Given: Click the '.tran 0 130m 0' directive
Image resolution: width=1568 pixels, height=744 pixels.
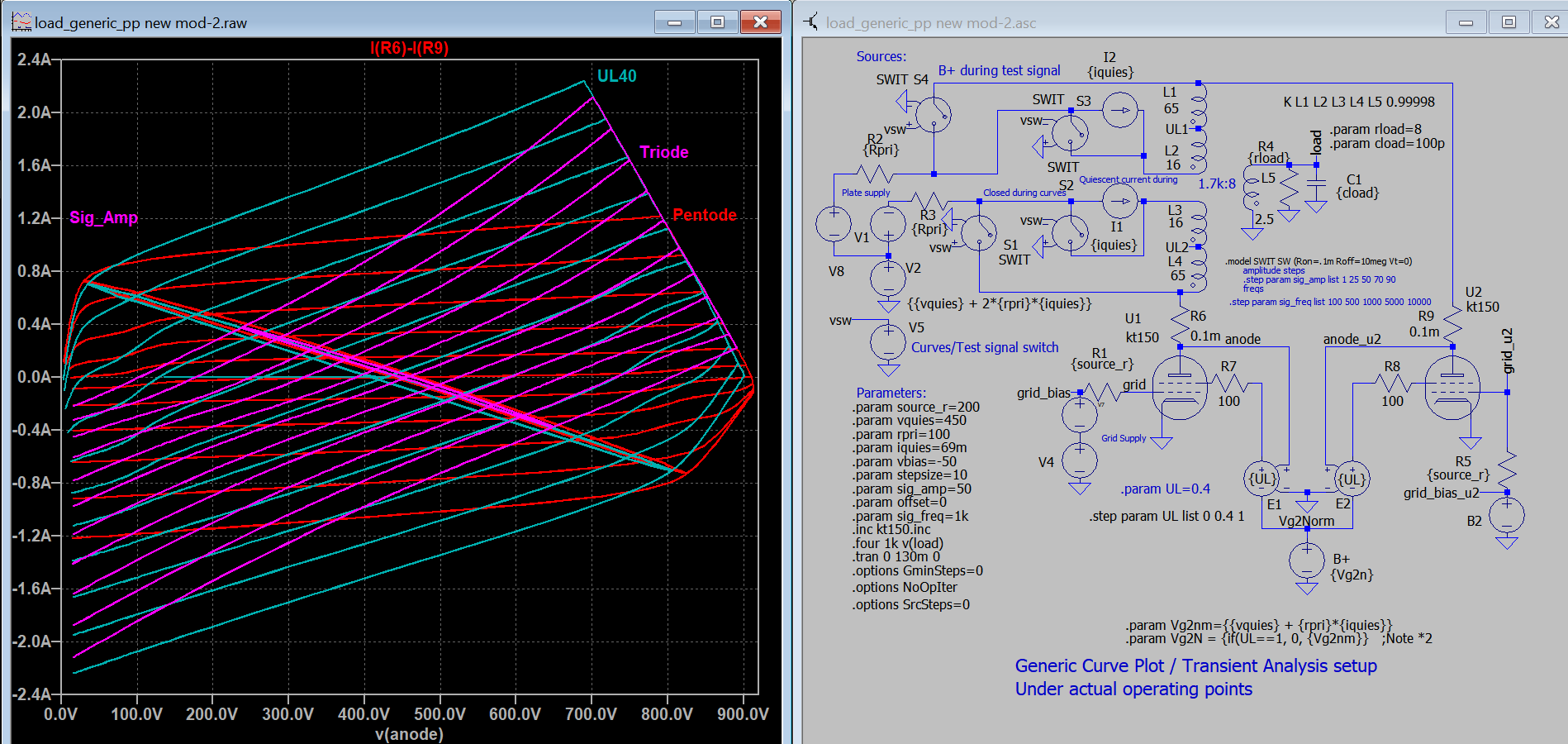Looking at the screenshot, I should point(896,557).
